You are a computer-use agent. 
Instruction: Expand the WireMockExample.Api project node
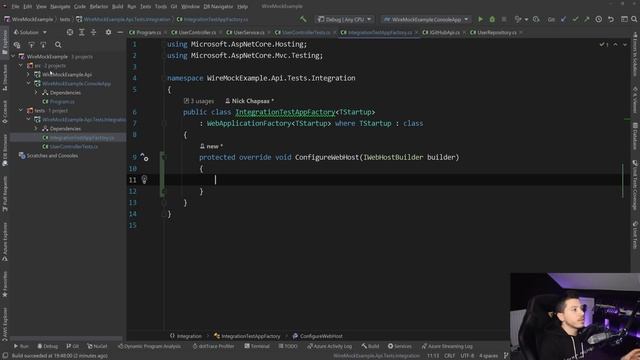pos(28,74)
